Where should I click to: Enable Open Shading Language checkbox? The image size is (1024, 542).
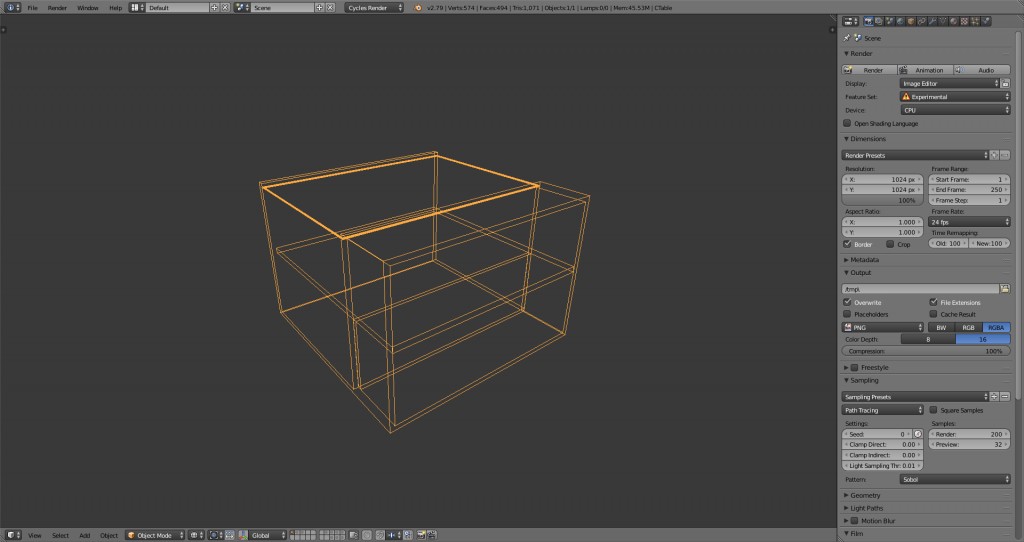coord(848,123)
